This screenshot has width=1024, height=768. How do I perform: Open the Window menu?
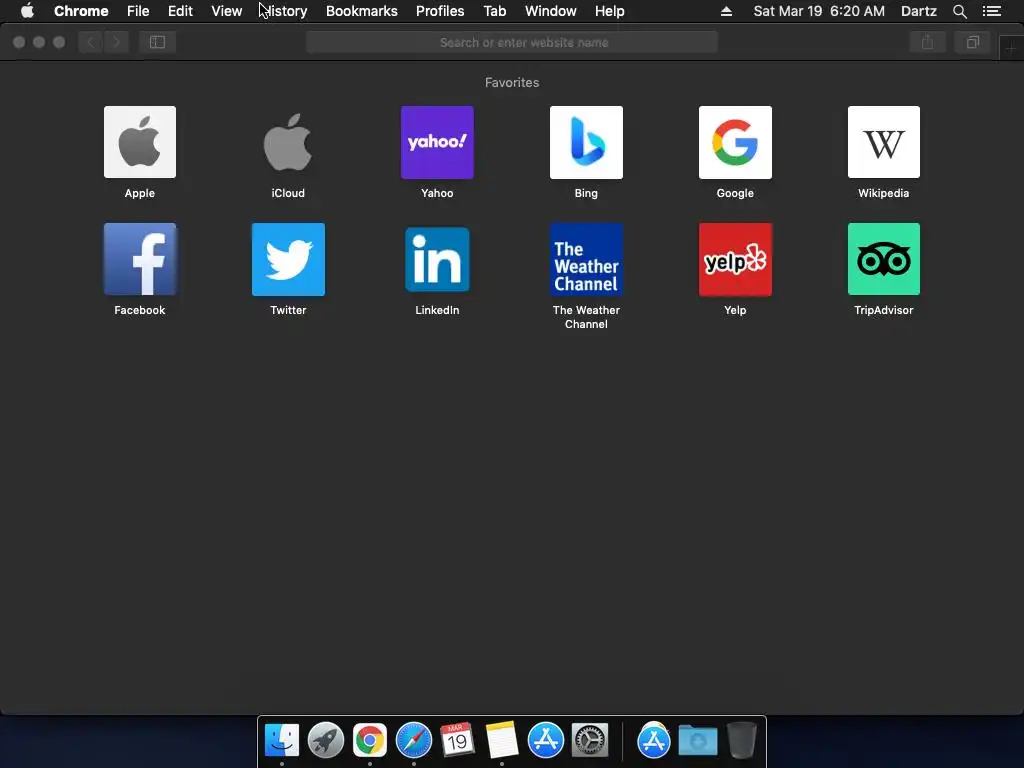tap(551, 11)
